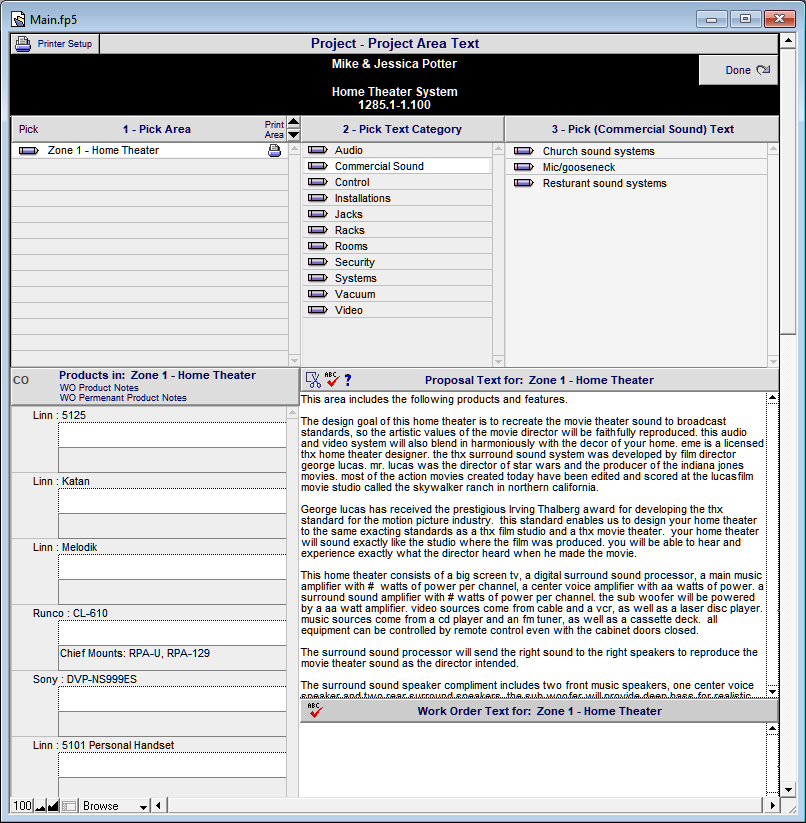Click the Audio category arrow icon
The height and width of the screenshot is (823, 806).
tap(317, 150)
